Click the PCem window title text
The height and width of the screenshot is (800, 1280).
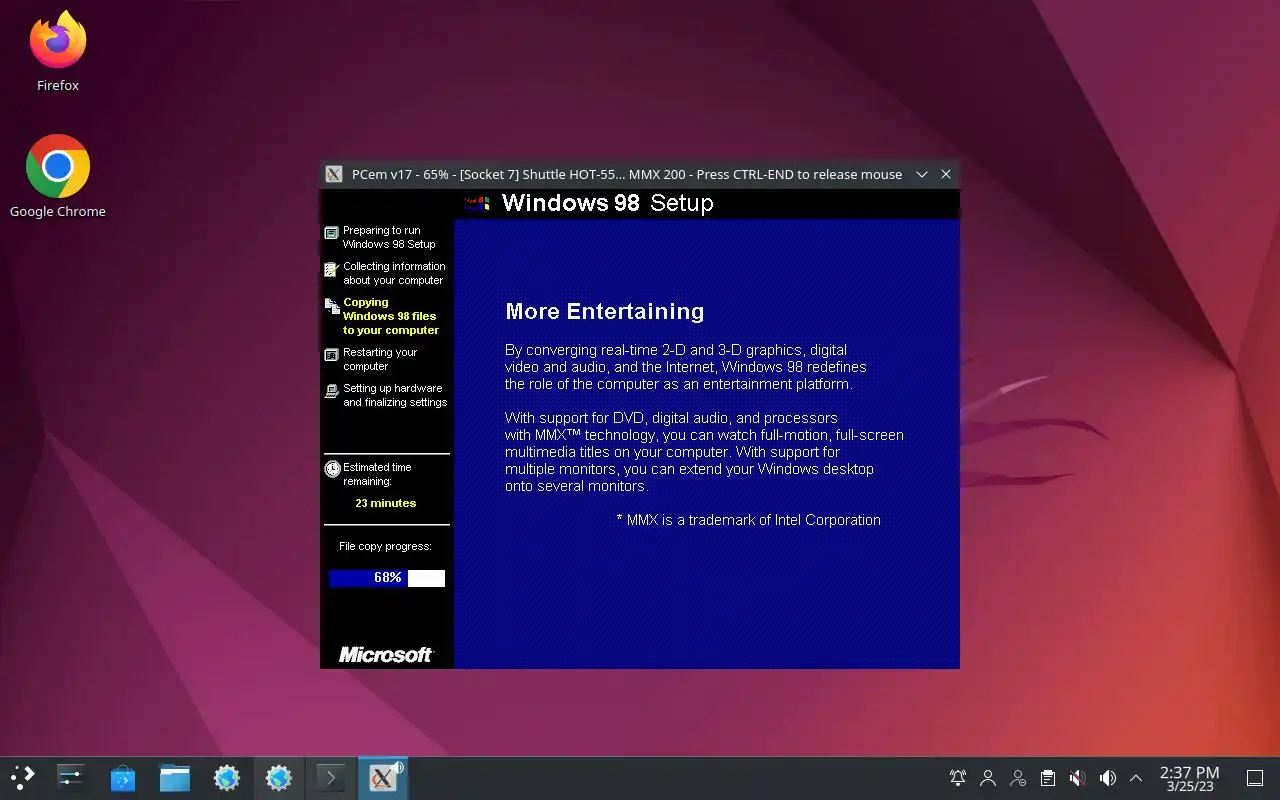coord(627,174)
